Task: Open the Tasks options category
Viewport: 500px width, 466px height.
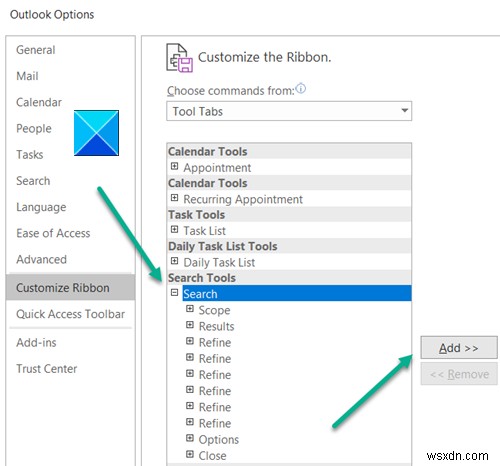Action: tap(30, 155)
